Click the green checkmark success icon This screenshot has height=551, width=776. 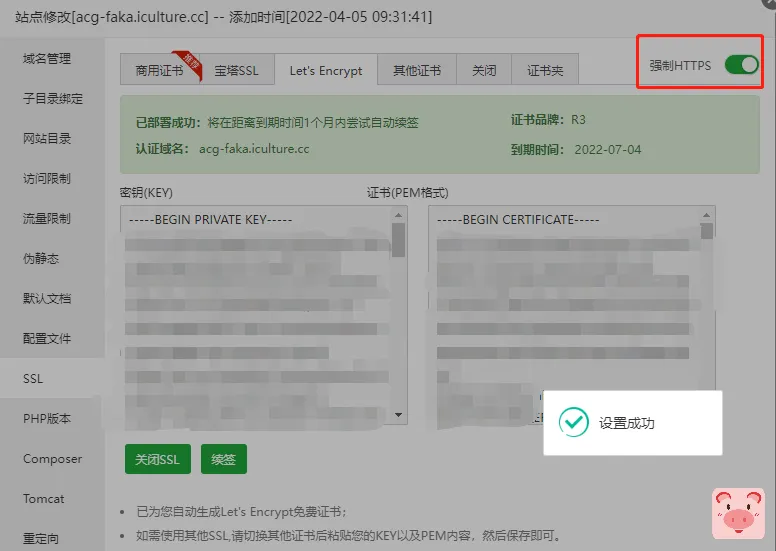coord(574,422)
